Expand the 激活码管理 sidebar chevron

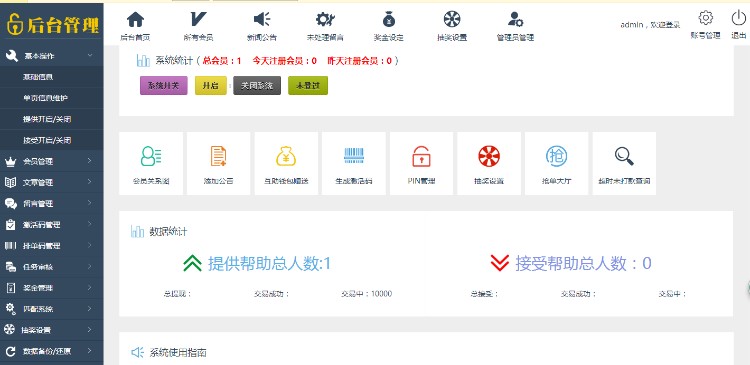click(x=89, y=224)
